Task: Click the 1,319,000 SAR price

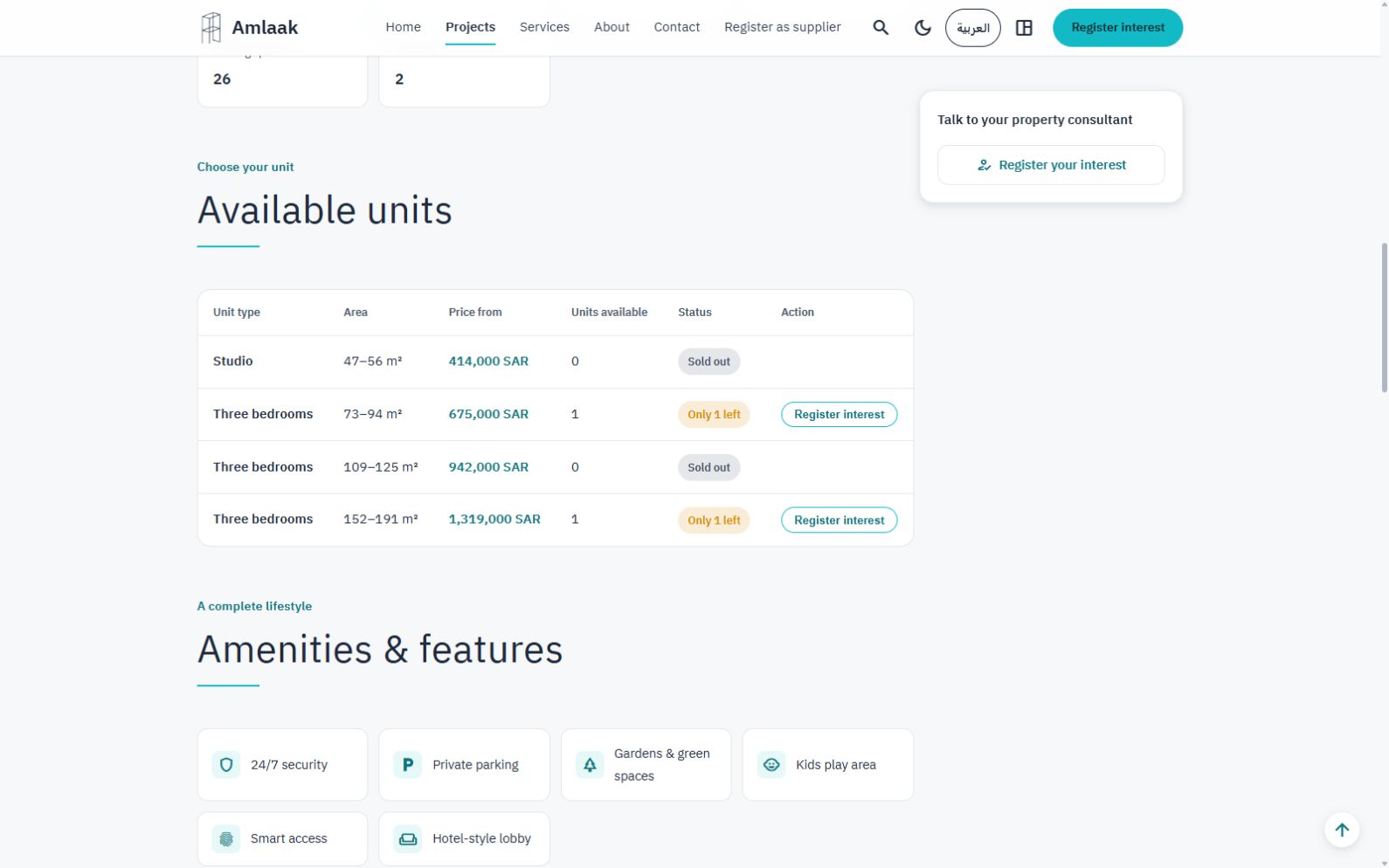Action: pyautogui.click(x=494, y=520)
